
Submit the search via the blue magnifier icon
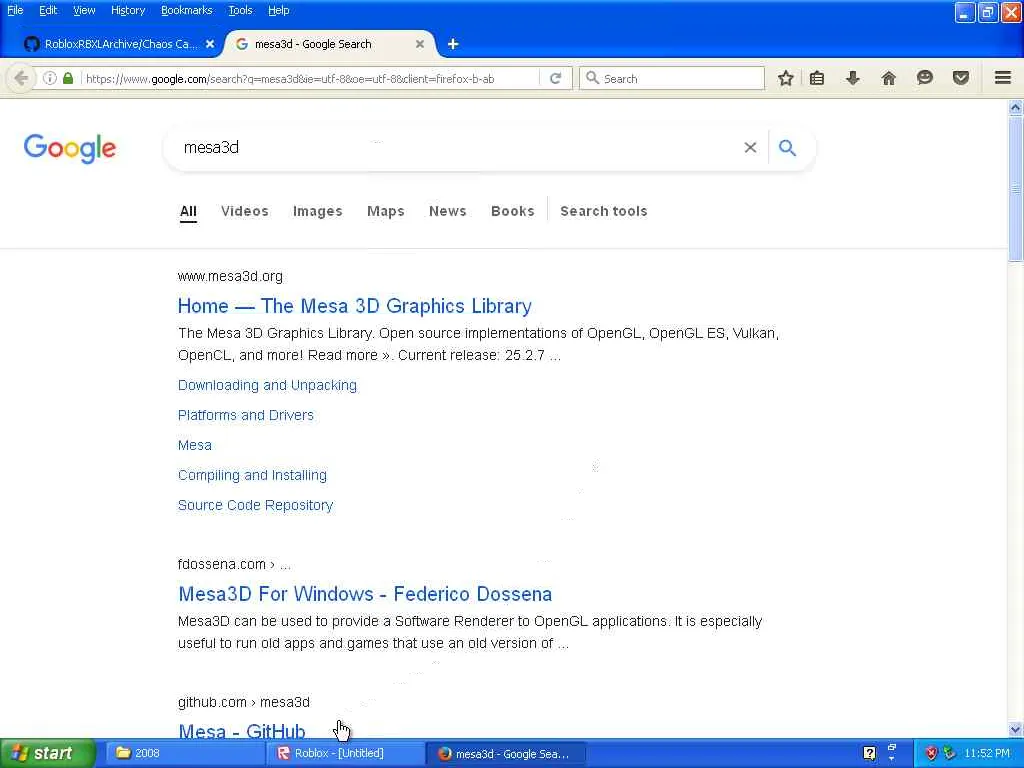[x=788, y=148]
